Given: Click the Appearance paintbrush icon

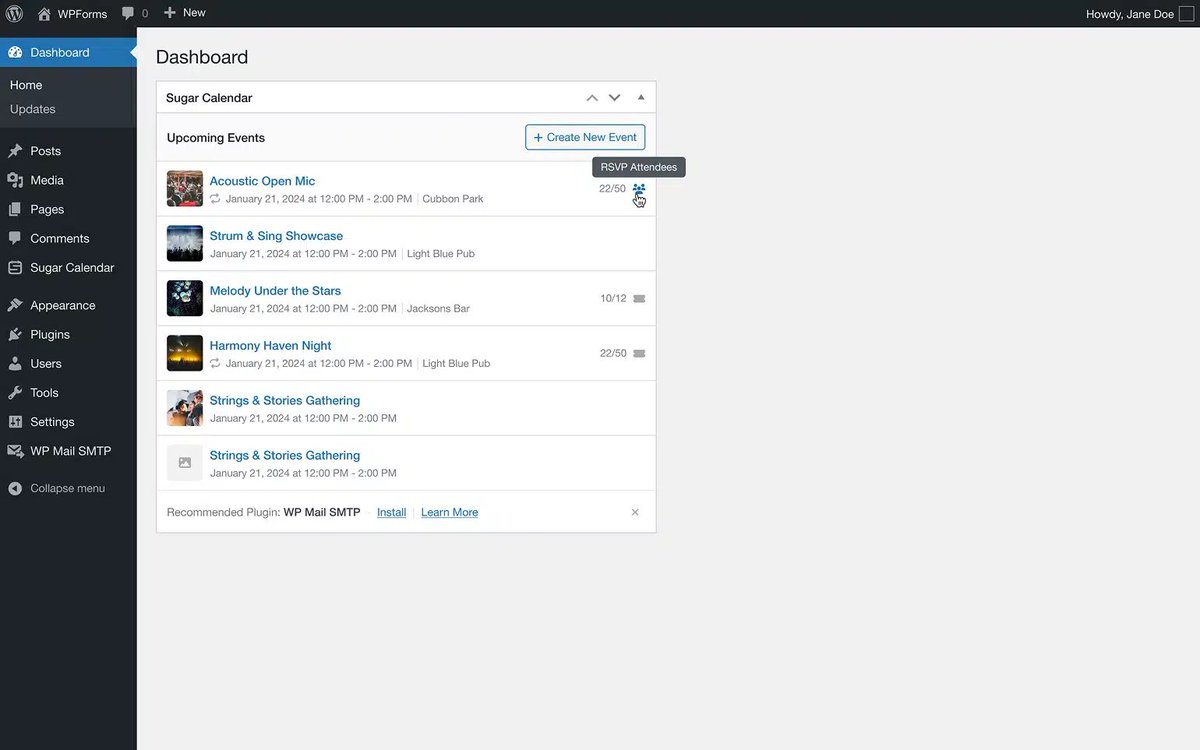Looking at the screenshot, I should (15, 305).
